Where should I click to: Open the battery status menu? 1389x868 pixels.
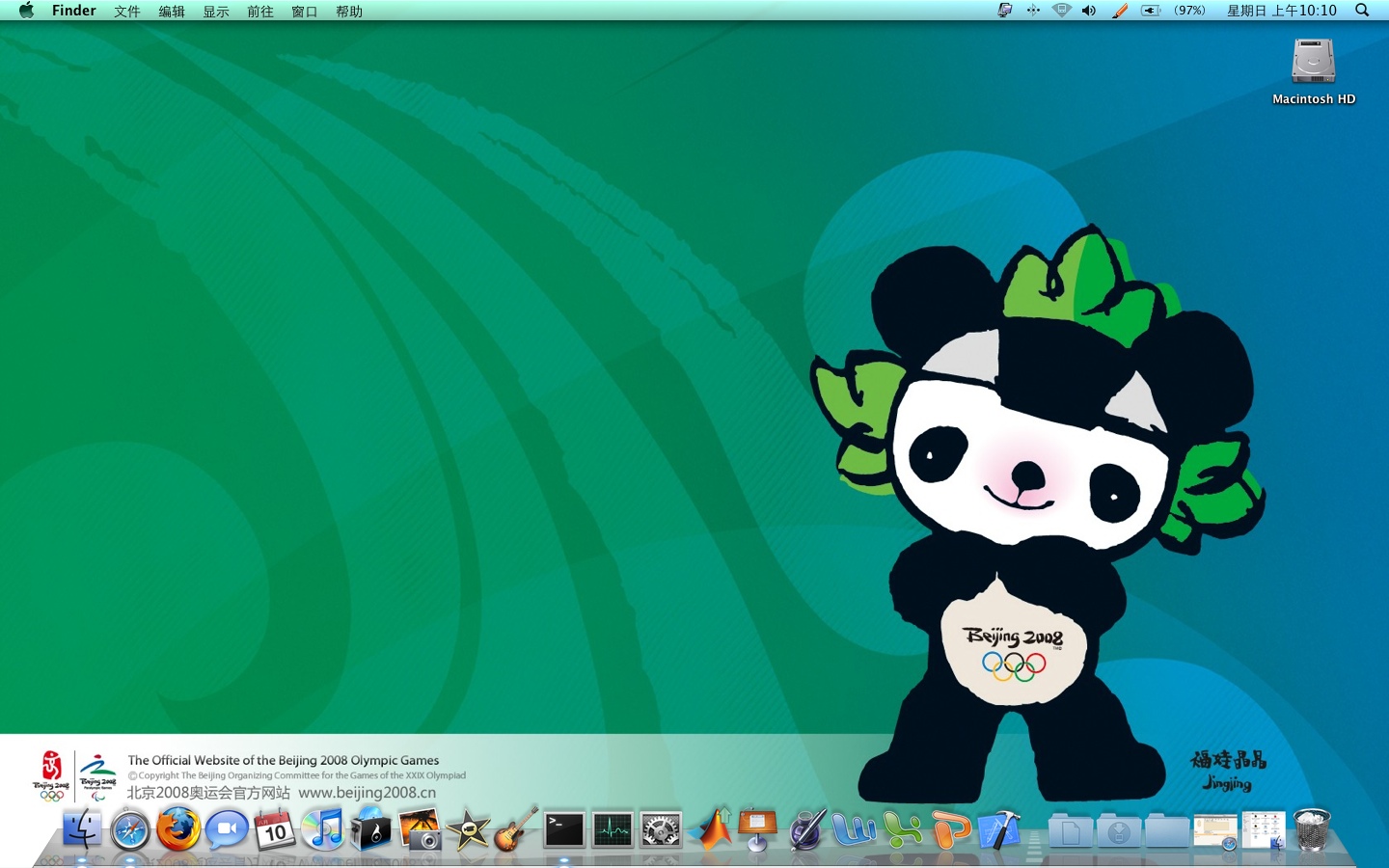[1151, 11]
